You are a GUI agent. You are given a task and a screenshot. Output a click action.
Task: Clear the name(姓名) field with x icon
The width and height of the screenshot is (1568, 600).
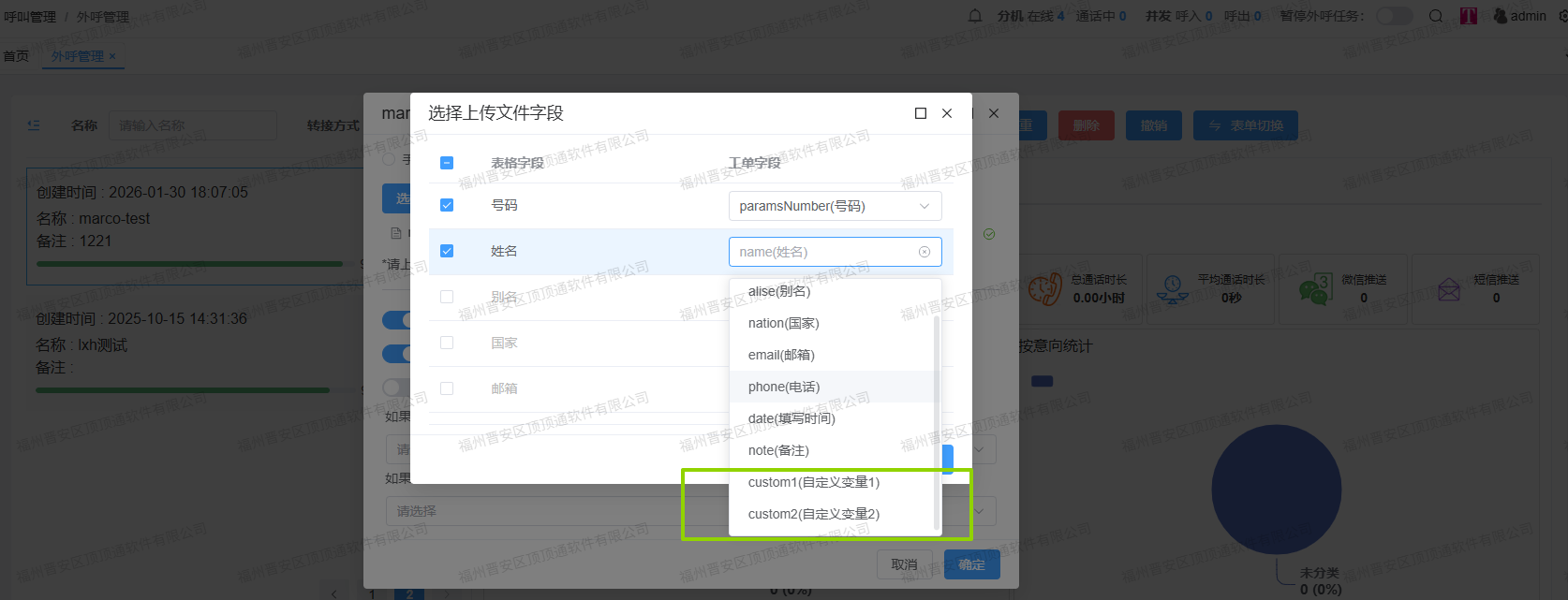coord(925,252)
